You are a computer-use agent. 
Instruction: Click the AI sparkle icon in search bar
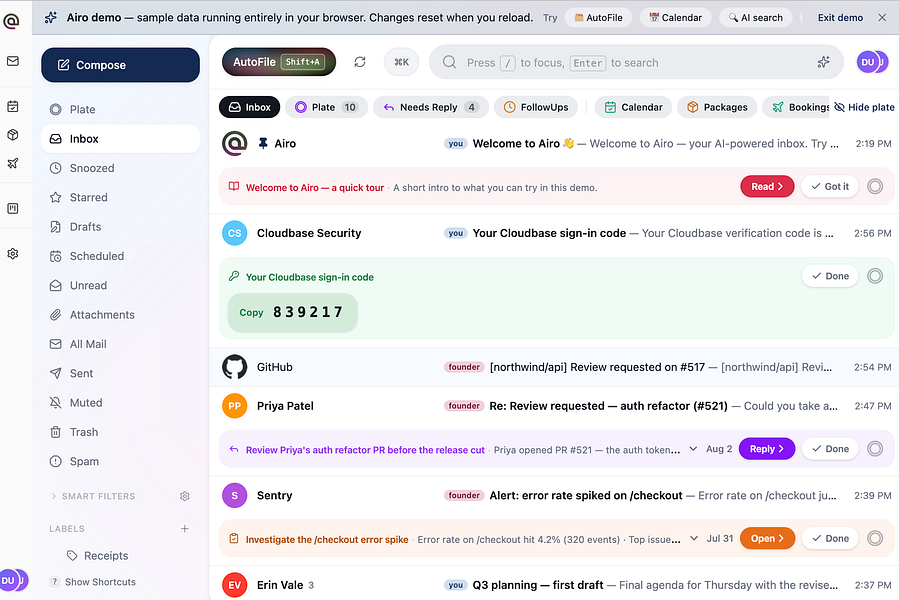823,62
